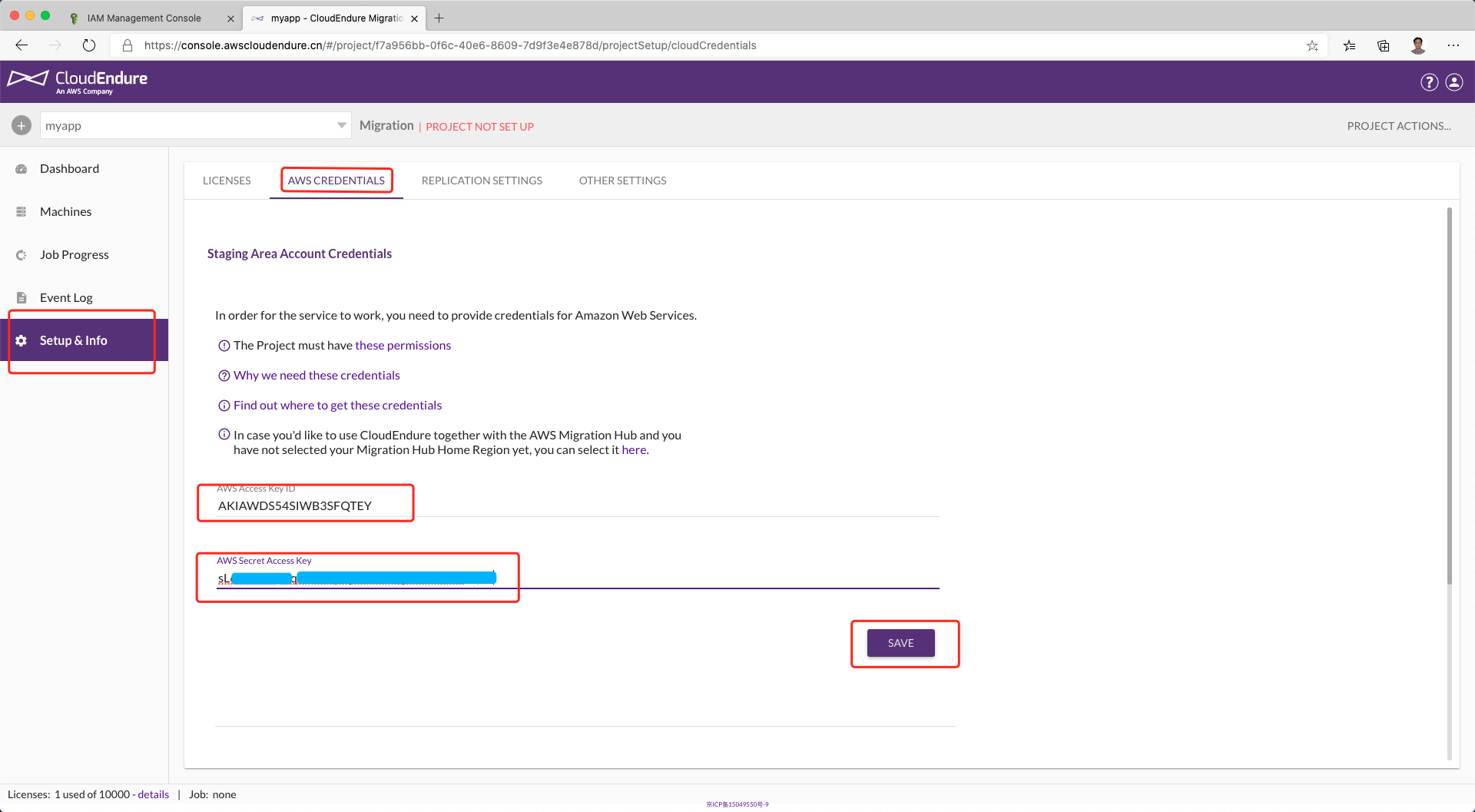
Task: Open the user account icon in header
Action: tap(1454, 82)
